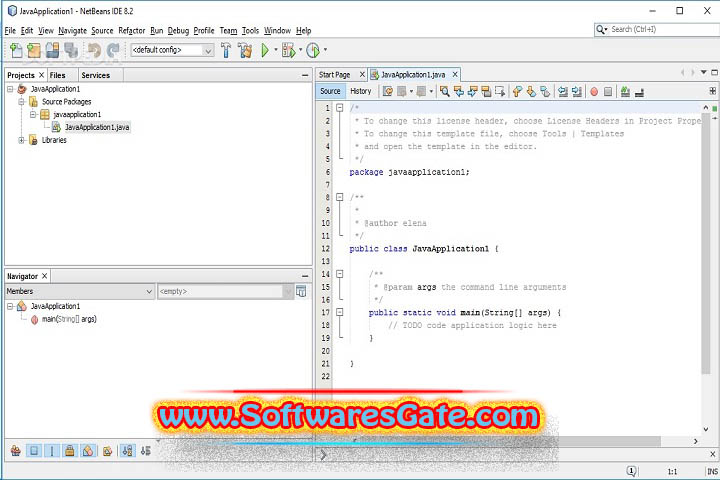Click the Stop Macro Recording icon
The image size is (720, 480).
click(x=608, y=91)
